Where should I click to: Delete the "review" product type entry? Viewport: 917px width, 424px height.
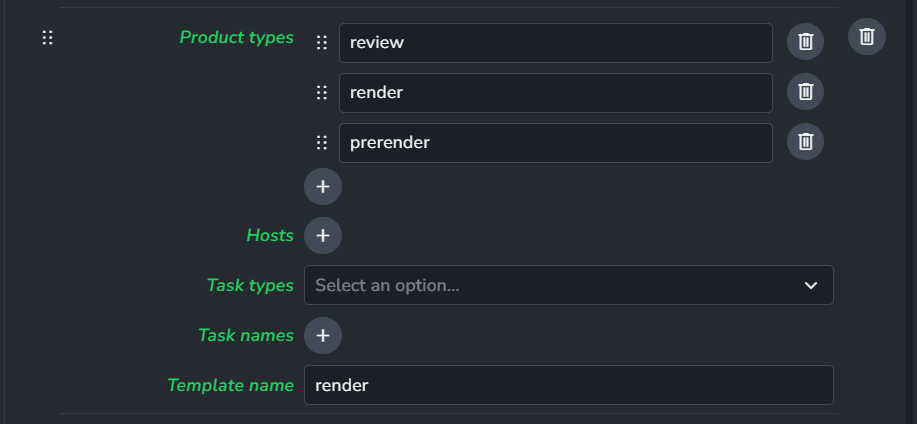coord(805,42)
